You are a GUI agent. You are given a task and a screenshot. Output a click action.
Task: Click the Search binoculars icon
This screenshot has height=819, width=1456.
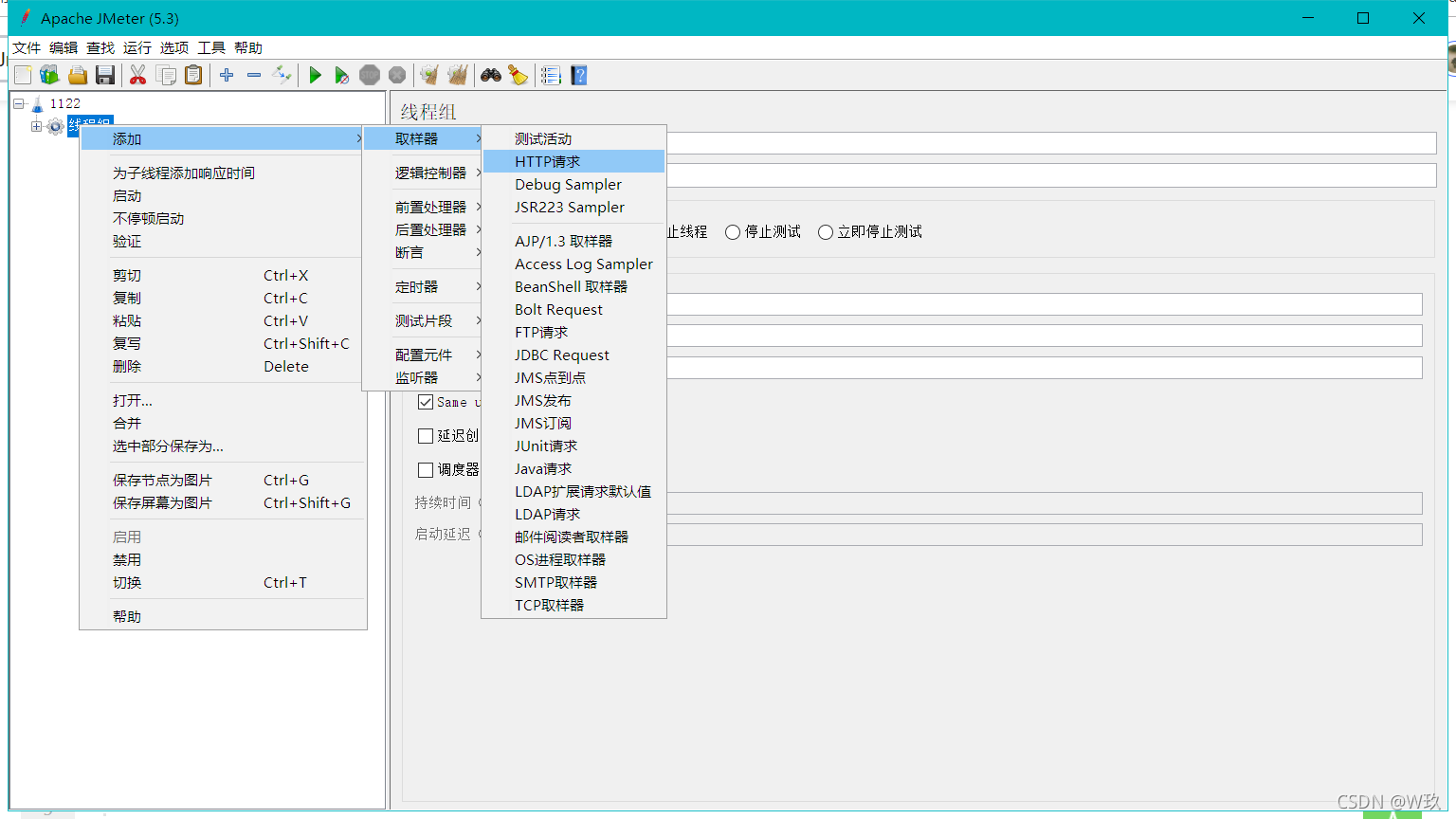[x=491, y=75]
